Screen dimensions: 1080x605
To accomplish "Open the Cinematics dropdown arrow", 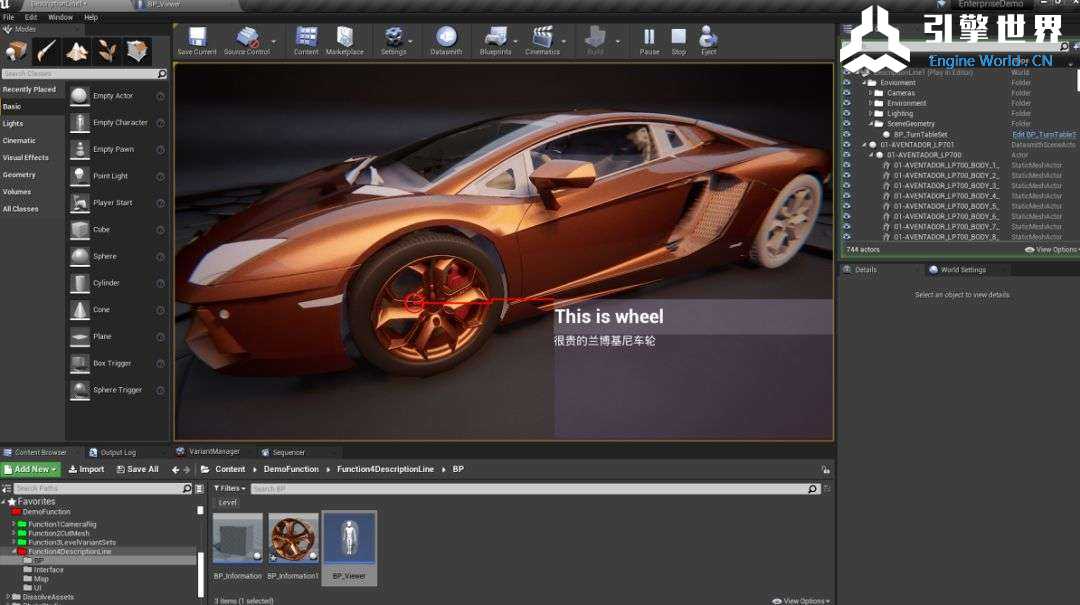I will point(563,42).
